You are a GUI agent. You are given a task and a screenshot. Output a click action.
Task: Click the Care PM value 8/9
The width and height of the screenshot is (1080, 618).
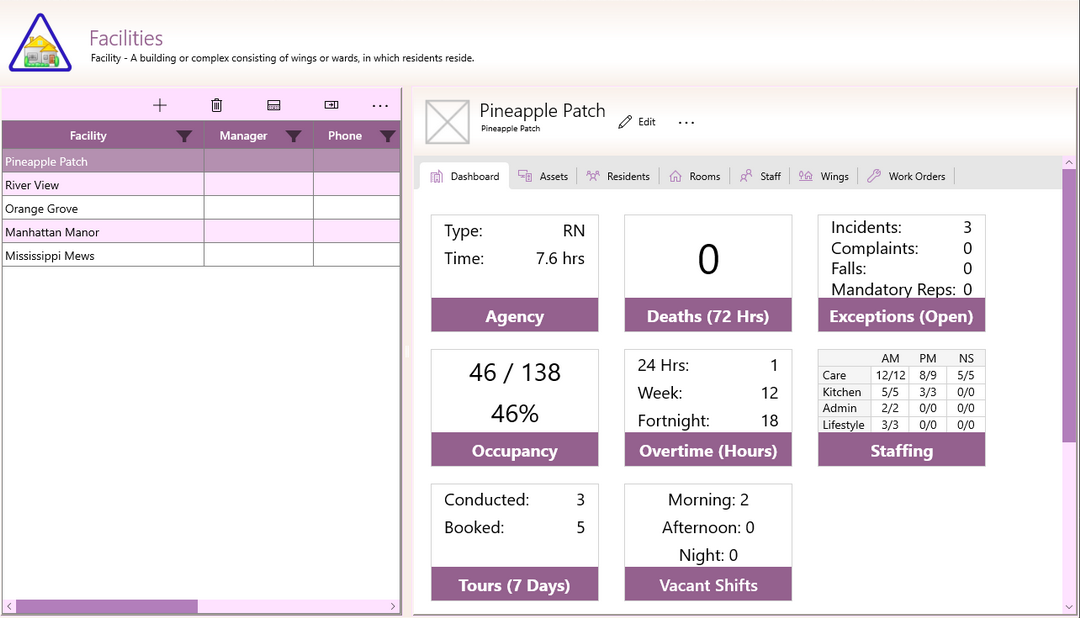[x=928, y=375]
